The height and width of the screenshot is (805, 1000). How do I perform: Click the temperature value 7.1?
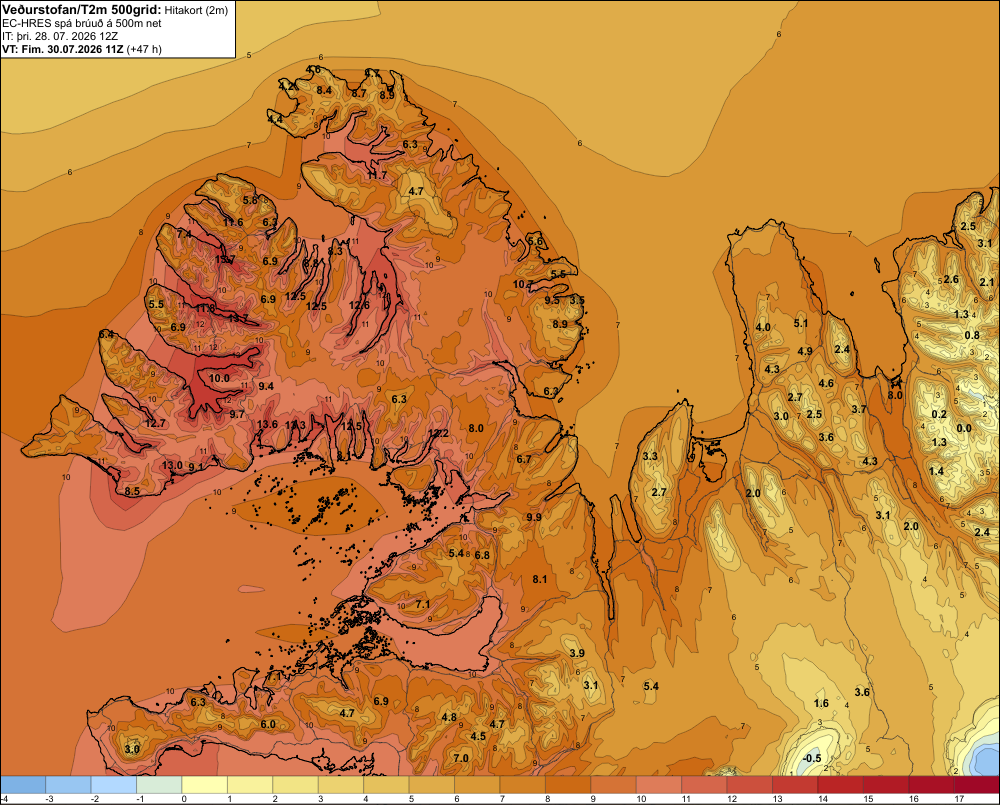(422, 603)
